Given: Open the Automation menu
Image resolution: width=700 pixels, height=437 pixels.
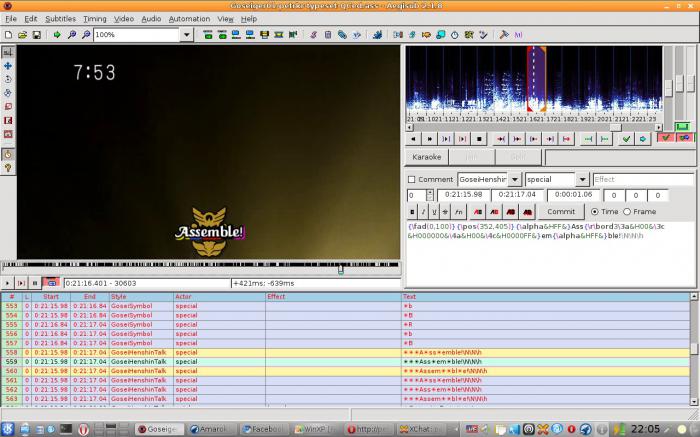Looking at the screenshot, I should click(x=189, y=19).
